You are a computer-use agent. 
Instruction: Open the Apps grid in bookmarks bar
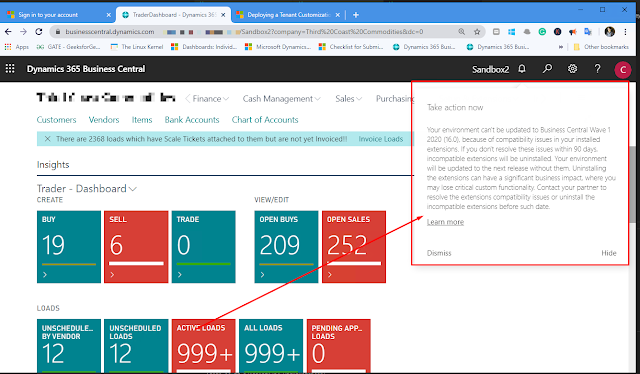pos(17,47)
